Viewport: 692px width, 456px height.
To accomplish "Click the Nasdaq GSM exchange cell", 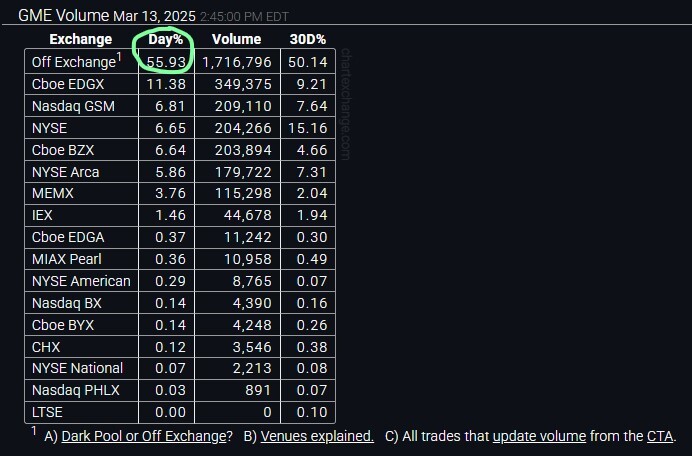I will tap(72, 106).
